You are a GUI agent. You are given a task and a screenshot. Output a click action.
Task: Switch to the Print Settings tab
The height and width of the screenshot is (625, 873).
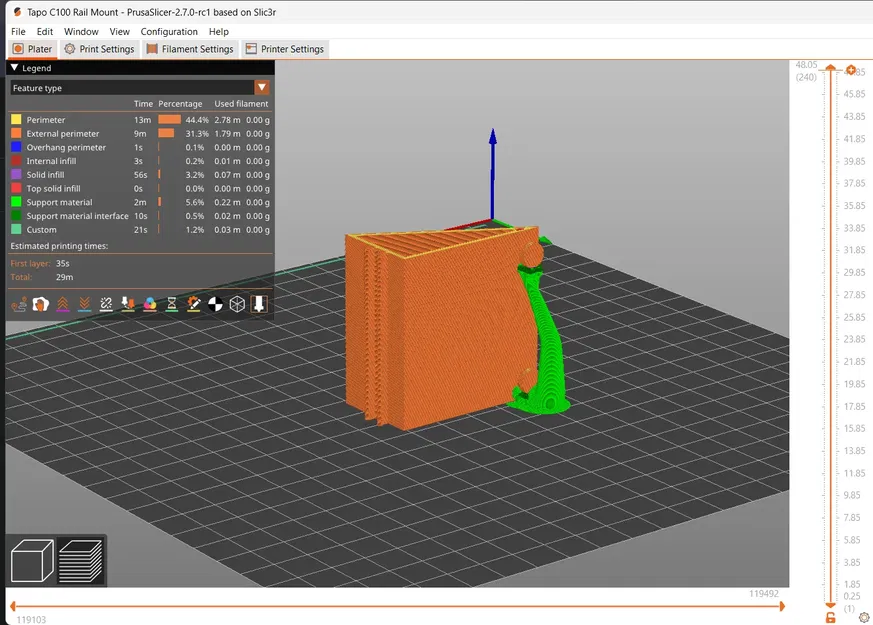point(100,49)
